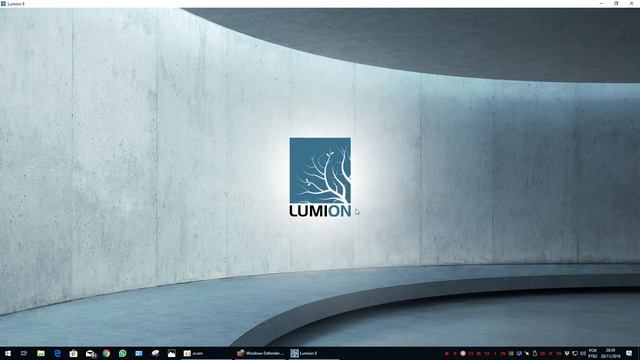Viewport: 640px width, 360px height.
Task: Open the Photos app taskbar icon
Action: (171, 353)
